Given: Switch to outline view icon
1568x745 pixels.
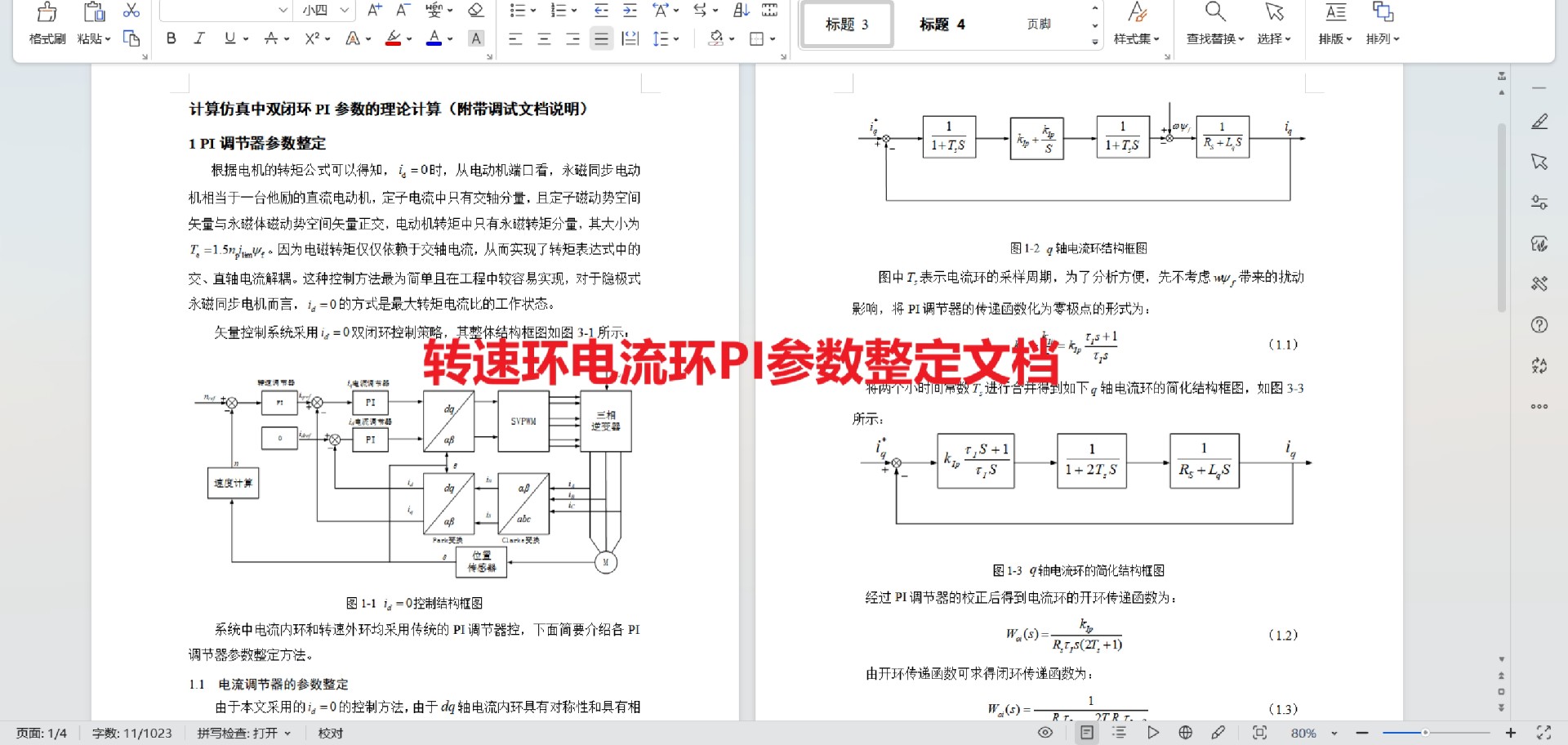Looking at the screenshot, I should coord(1120,733).
